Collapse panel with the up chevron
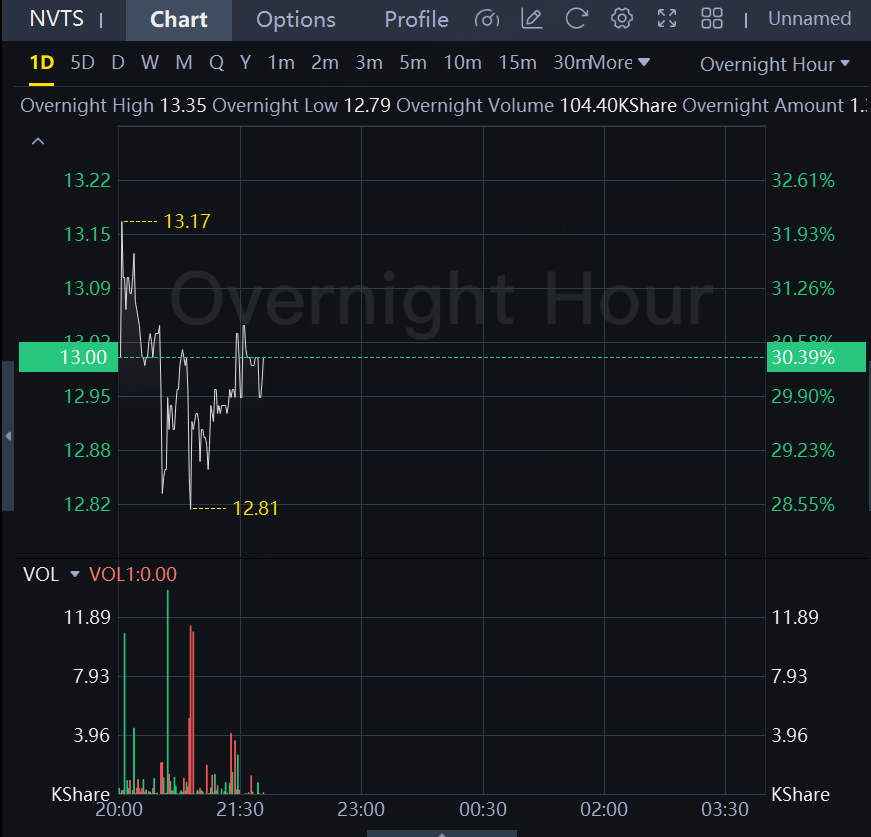The image size is (871, 837). pyautogui.click(x=38, y=142)
